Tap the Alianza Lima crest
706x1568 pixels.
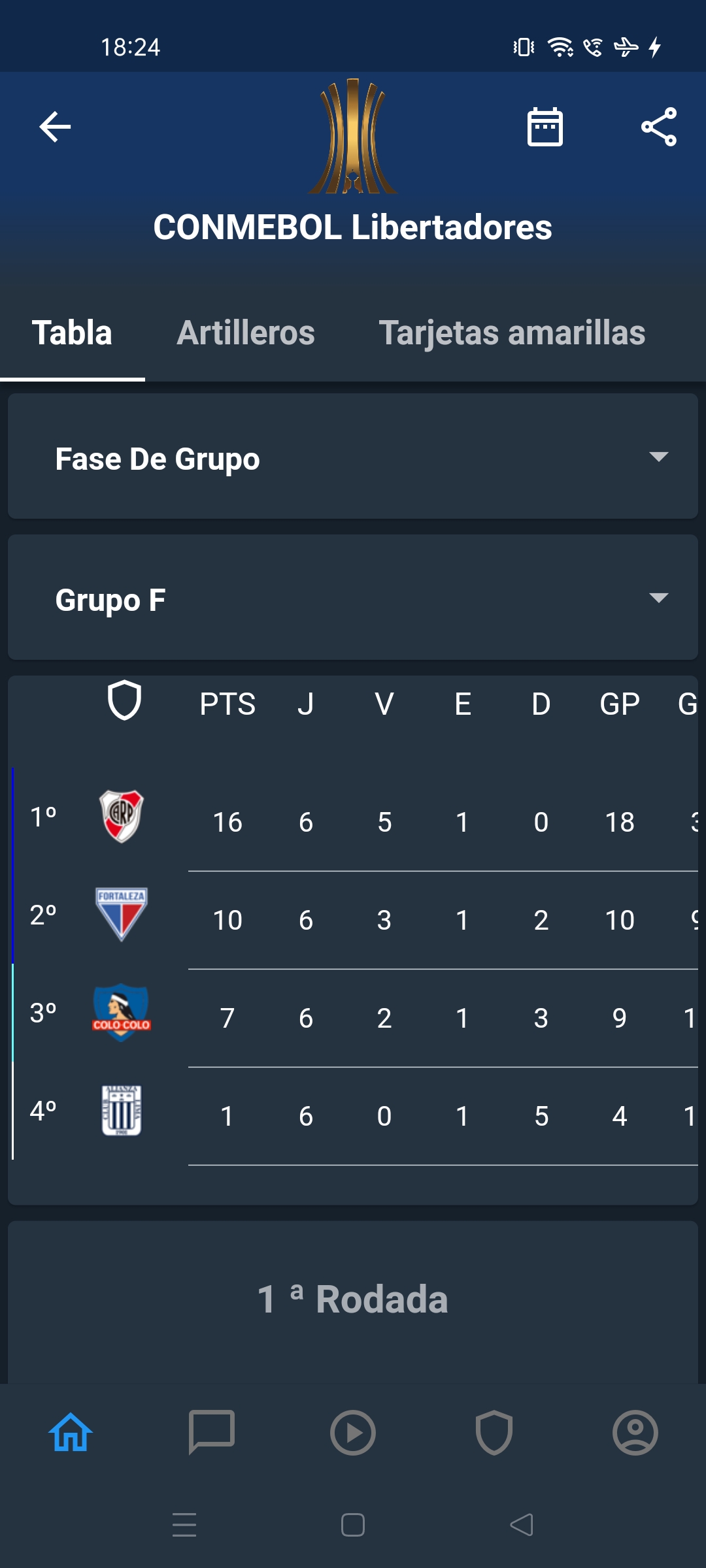point(122,1111)
